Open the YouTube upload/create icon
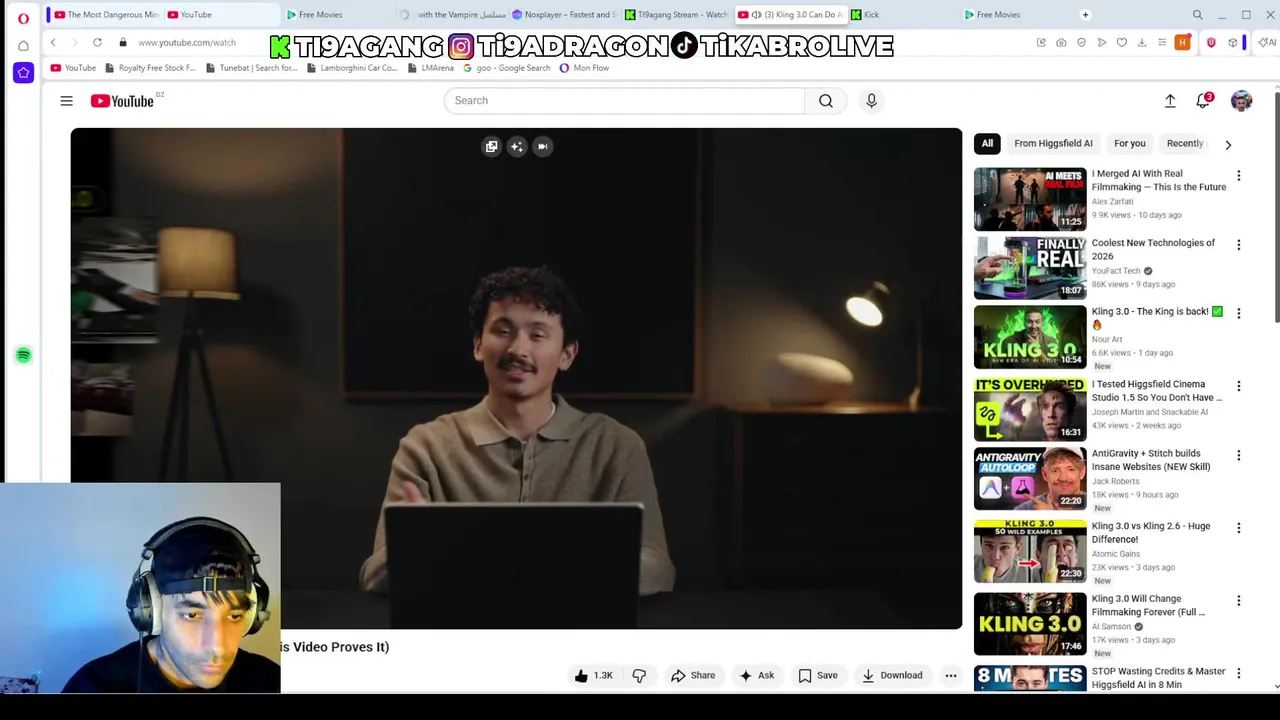This screenshot has height=720, width=1280. tap(1170, 101)
